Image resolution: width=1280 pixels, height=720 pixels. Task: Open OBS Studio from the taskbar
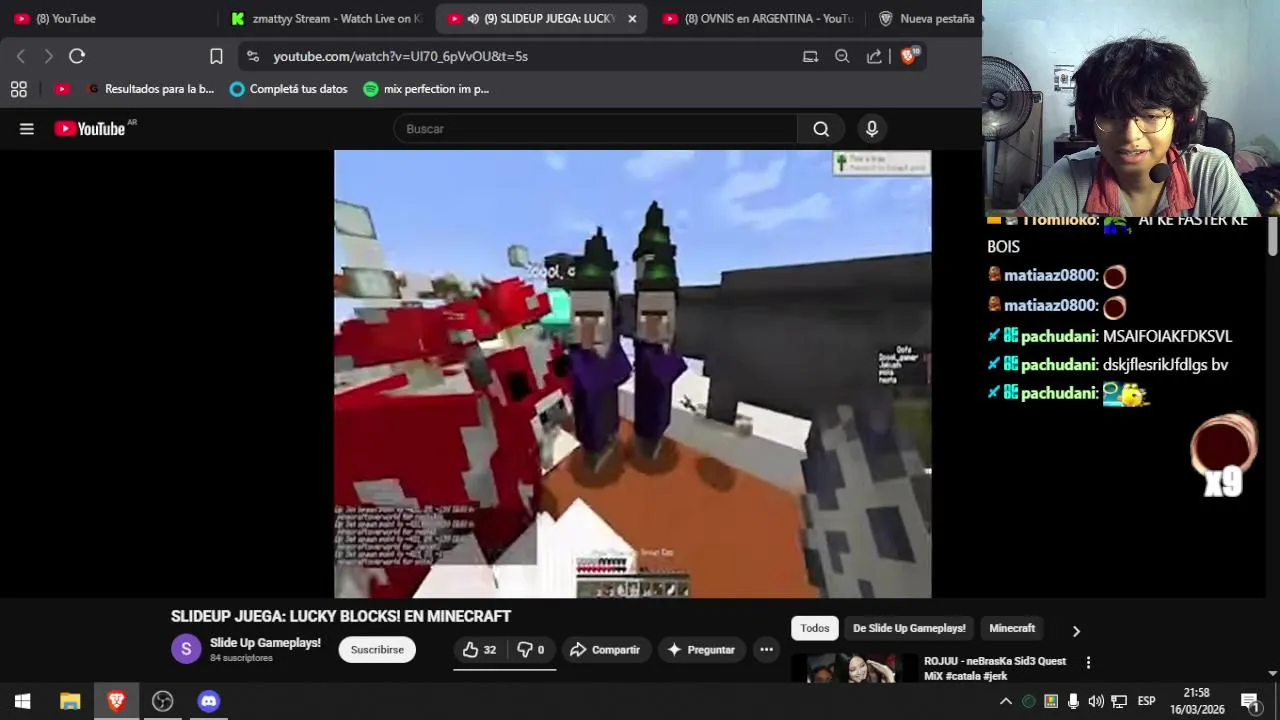pyautogui.click(x=162, y=701)
